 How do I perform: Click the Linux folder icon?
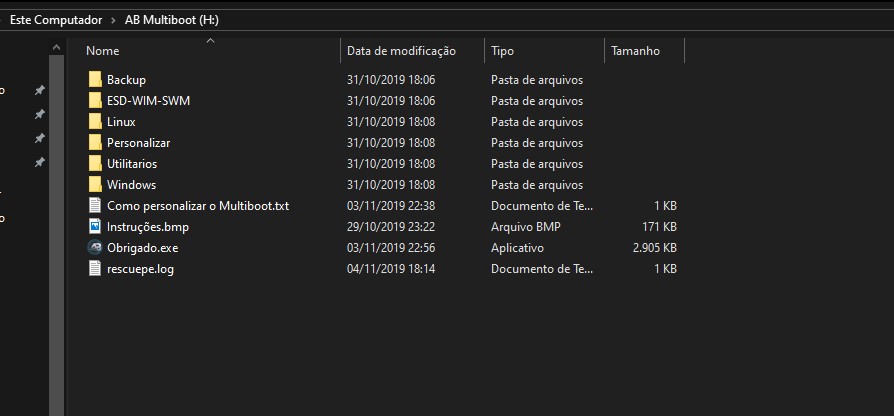(x=95, y=122)
